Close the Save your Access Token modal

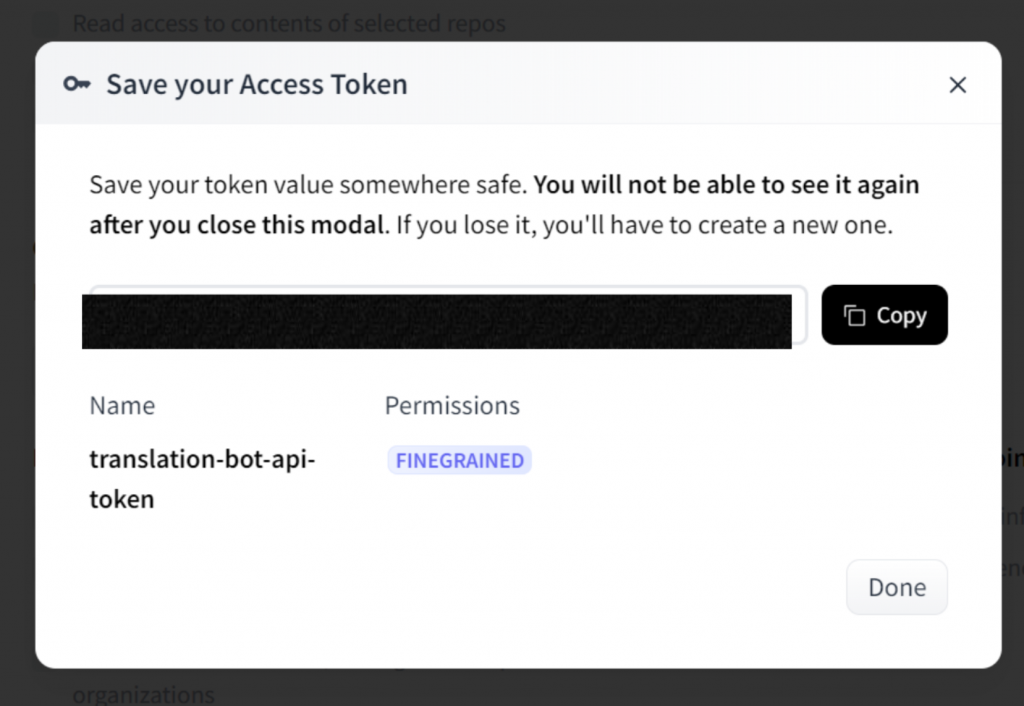tap(957, 85)
